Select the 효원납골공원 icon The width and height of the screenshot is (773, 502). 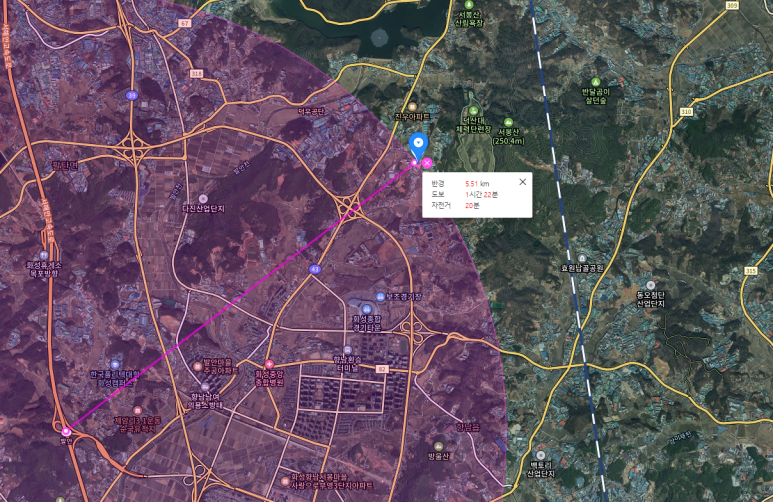(x=582, y=258)
